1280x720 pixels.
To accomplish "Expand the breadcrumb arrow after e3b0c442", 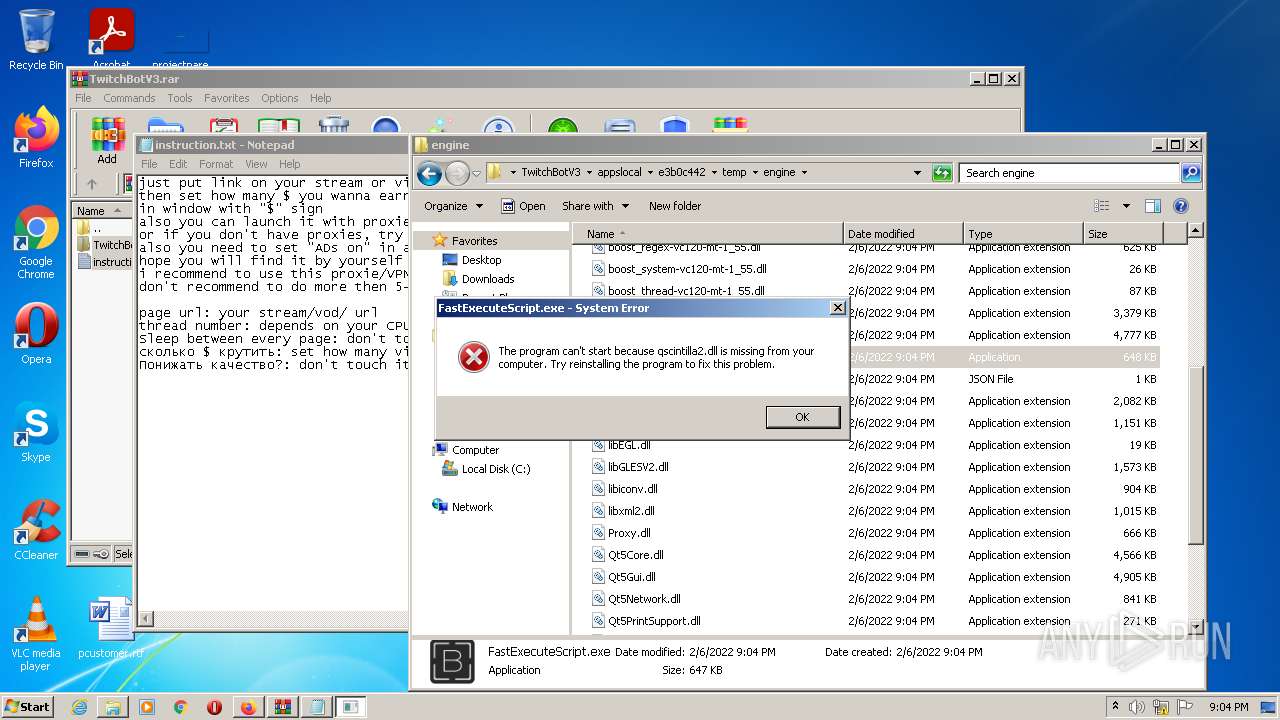I will coord(714,172).
